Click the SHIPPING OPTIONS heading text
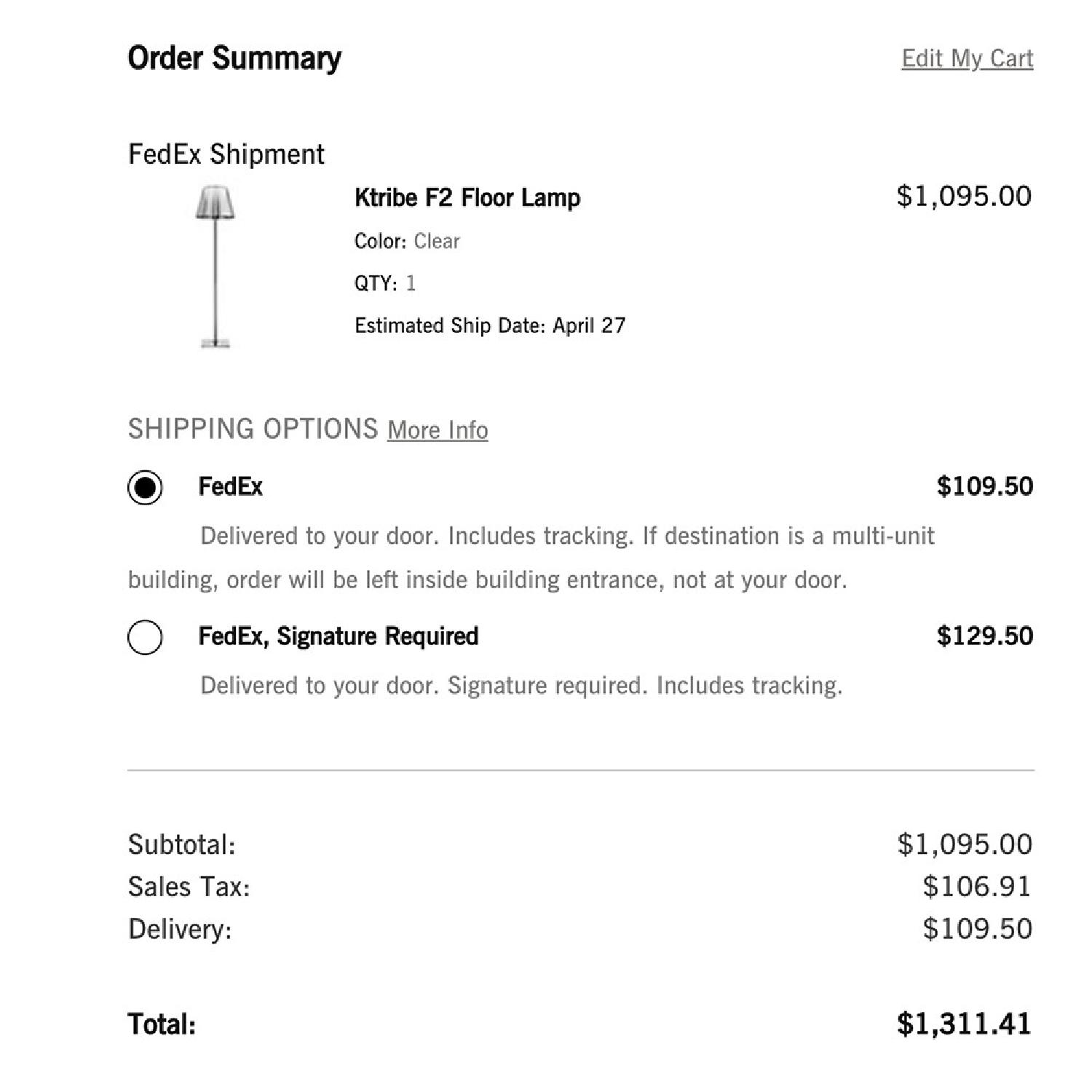Screen dimensions: 1092x1092 253,429
